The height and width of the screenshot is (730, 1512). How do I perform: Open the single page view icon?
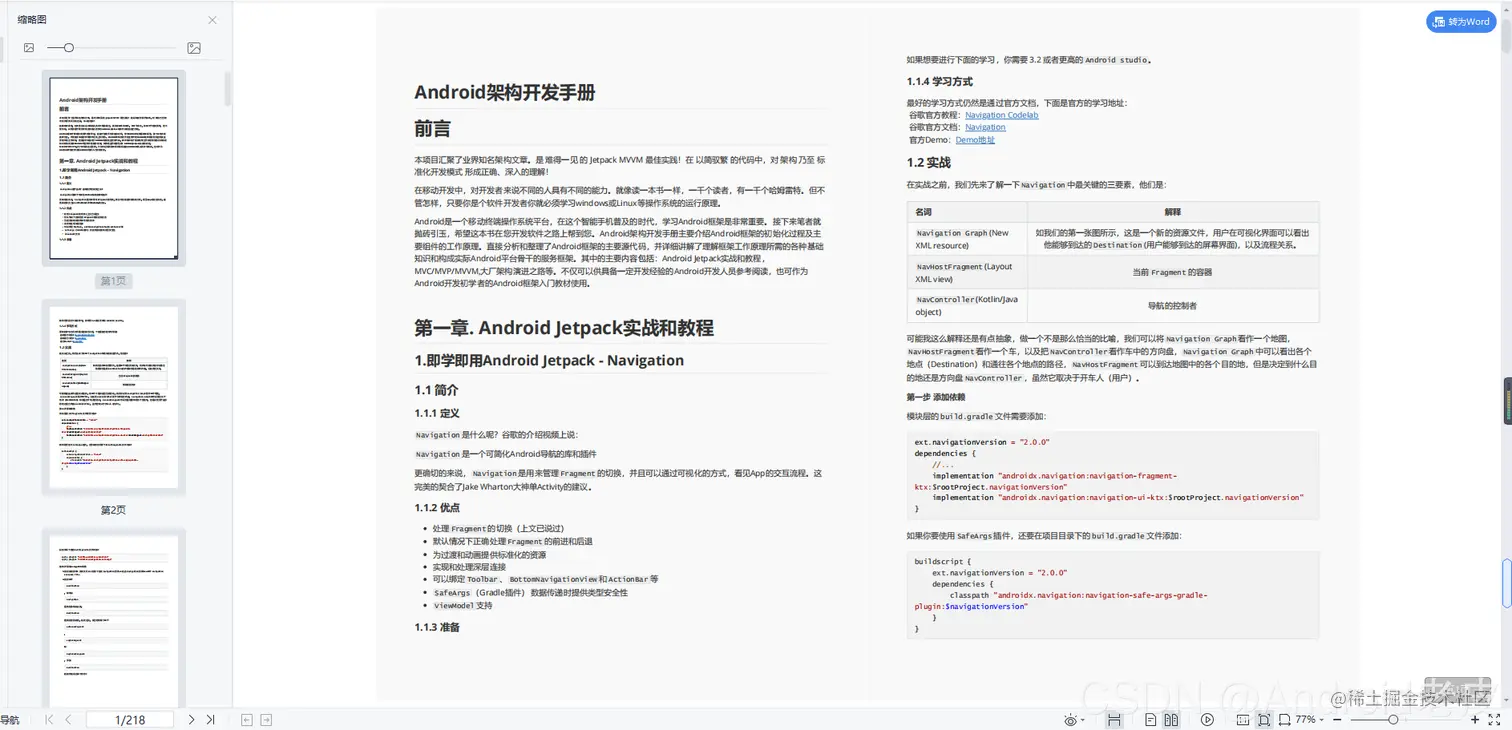(x=1151, y=719)
